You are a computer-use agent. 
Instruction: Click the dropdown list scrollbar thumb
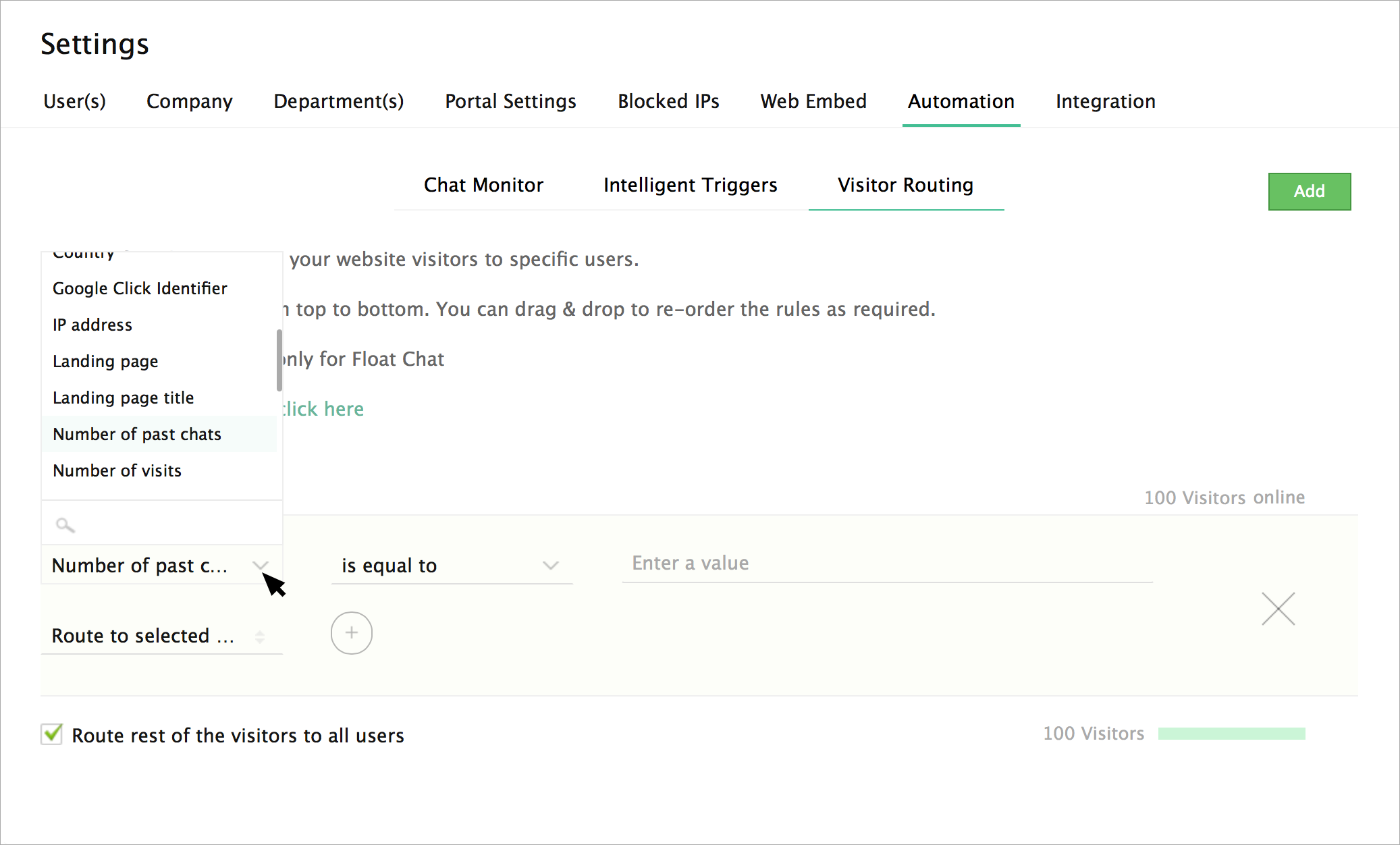click(x=279, y=360)
